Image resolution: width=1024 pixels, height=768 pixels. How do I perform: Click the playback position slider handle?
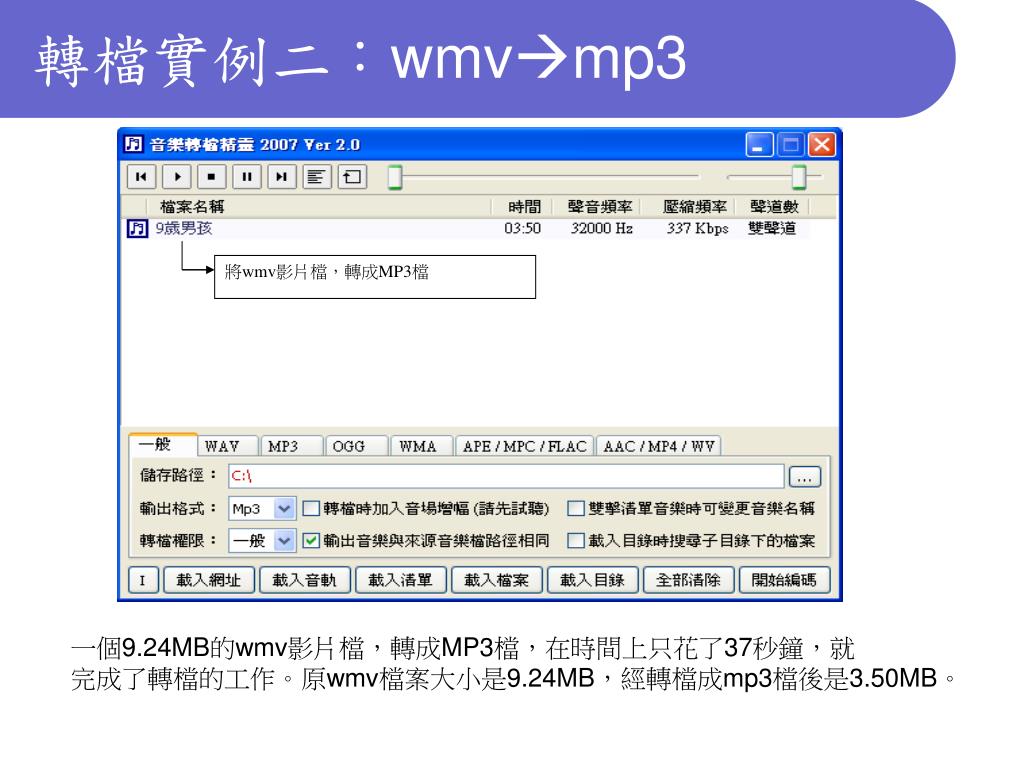(x=394, y=177)
